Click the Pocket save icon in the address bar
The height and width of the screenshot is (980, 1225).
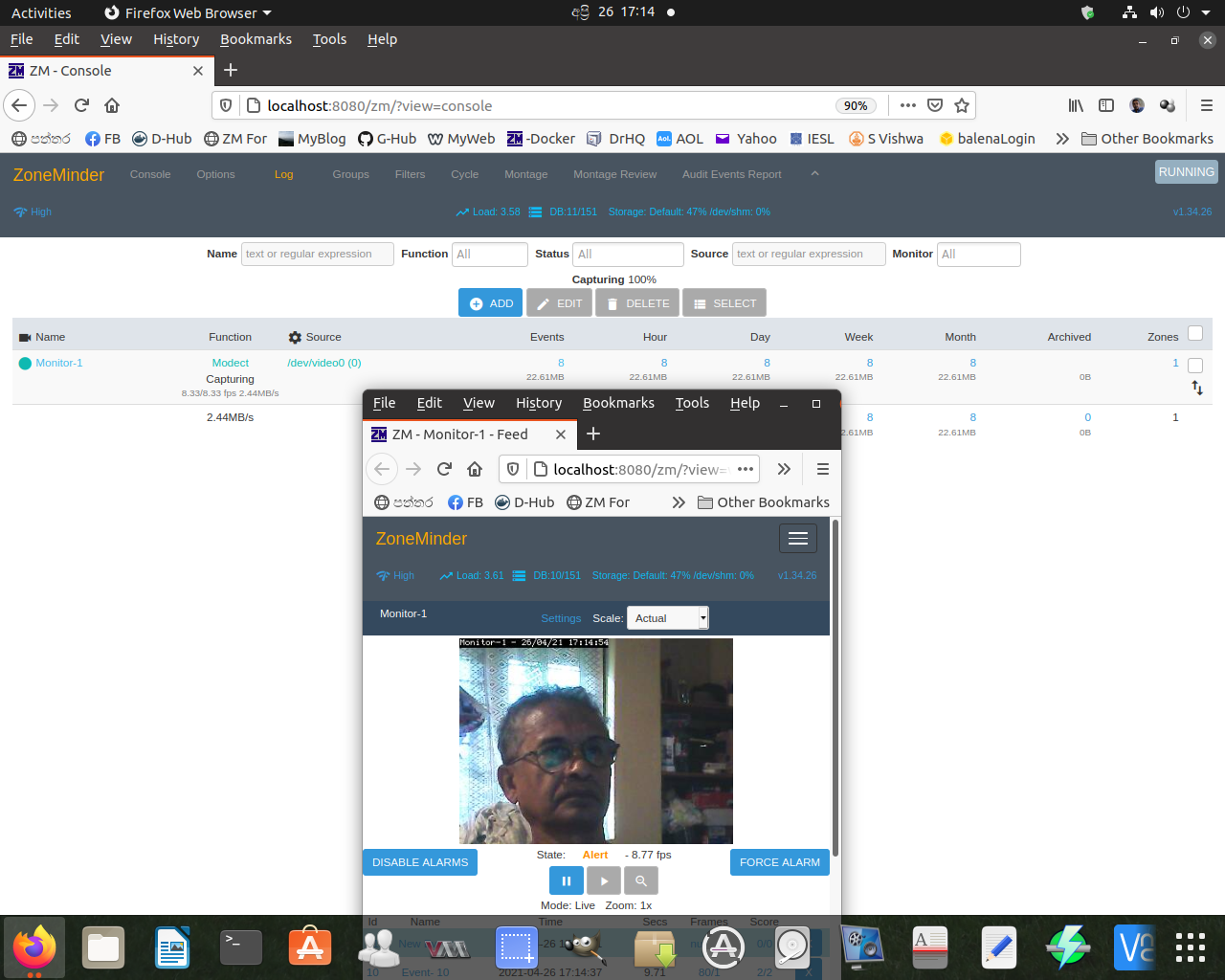[935, 105]
